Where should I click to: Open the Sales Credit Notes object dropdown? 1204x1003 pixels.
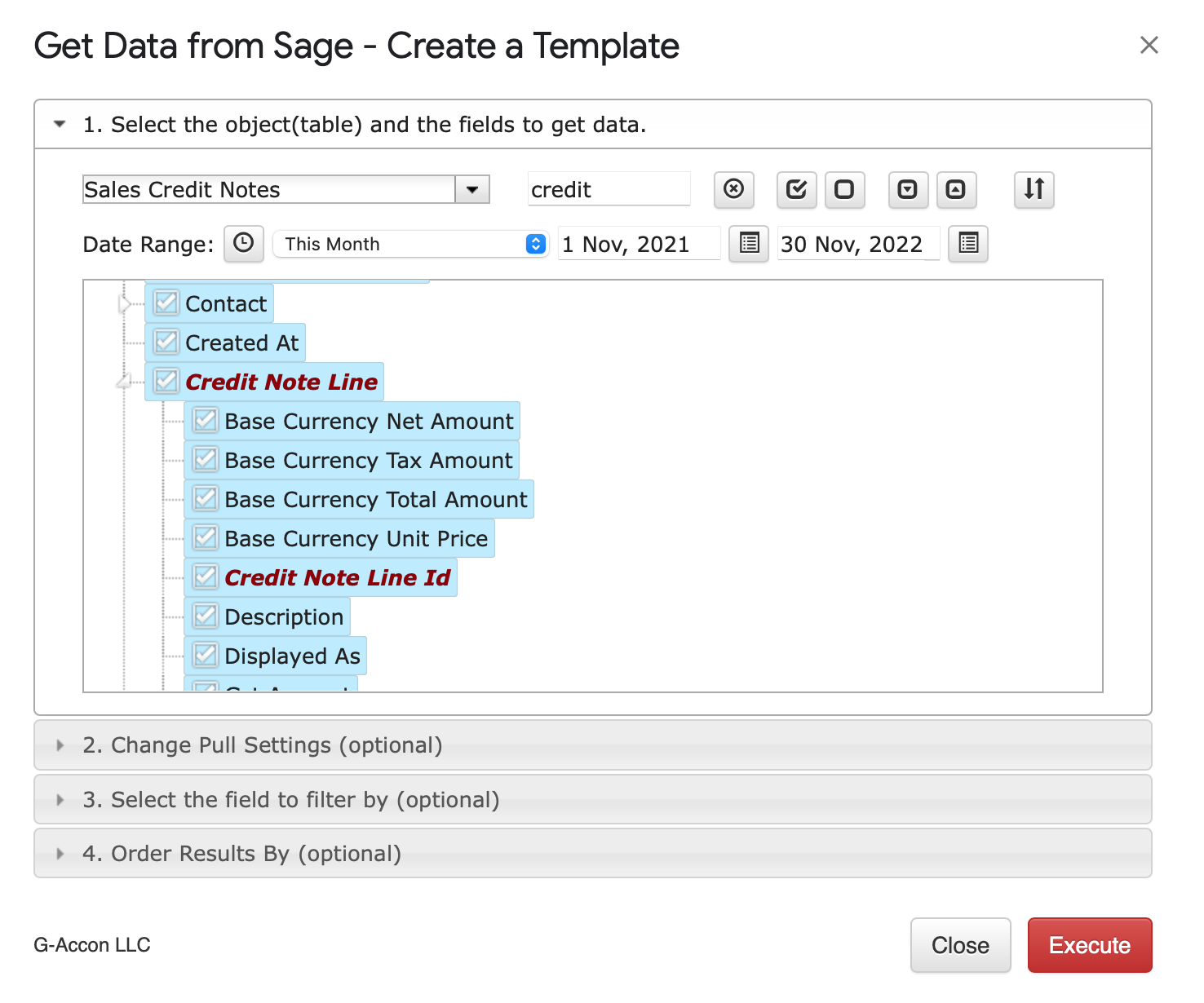[471, 189]
